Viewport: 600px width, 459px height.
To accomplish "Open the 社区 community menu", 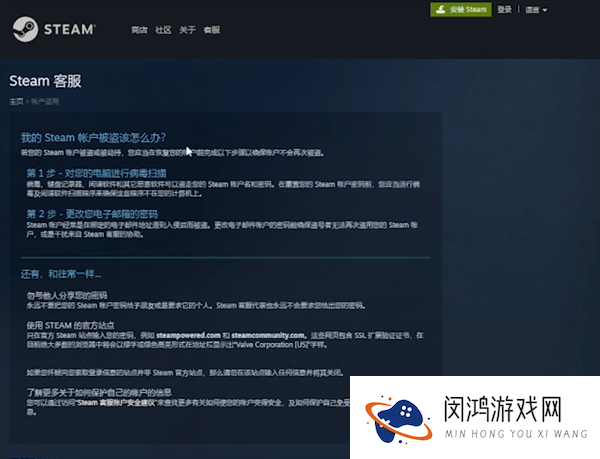I will click(x=163, y=30).
